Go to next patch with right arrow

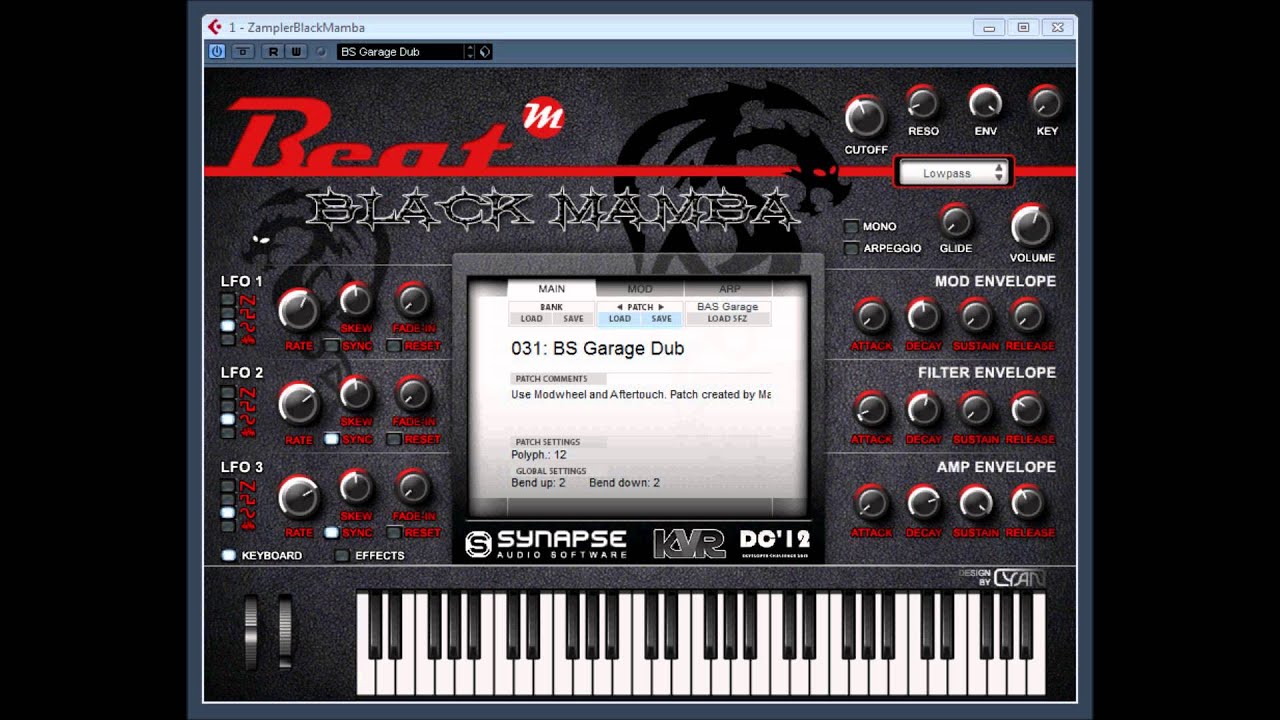[661, 307]
